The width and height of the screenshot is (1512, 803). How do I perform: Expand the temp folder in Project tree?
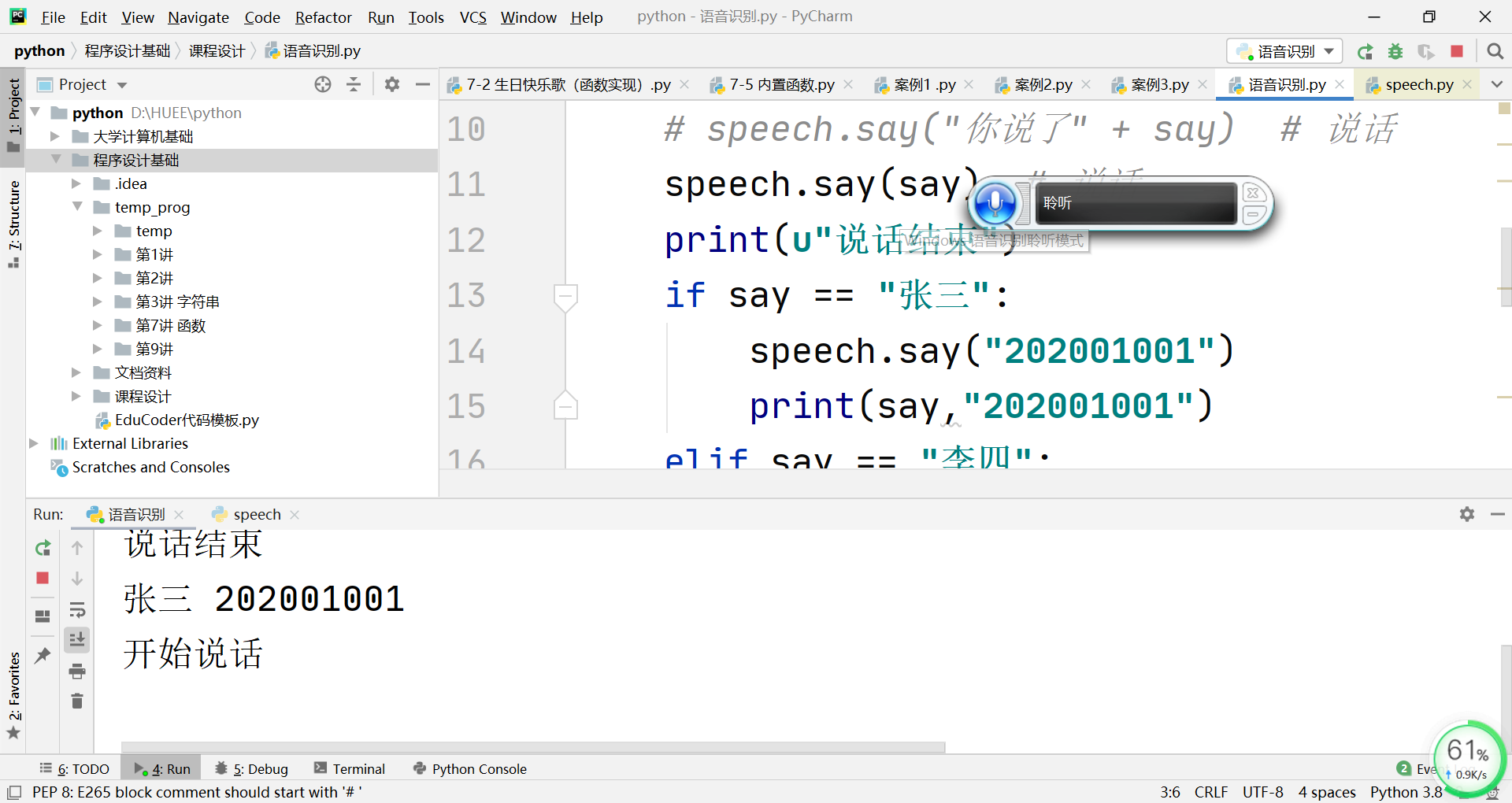point(98,230)
